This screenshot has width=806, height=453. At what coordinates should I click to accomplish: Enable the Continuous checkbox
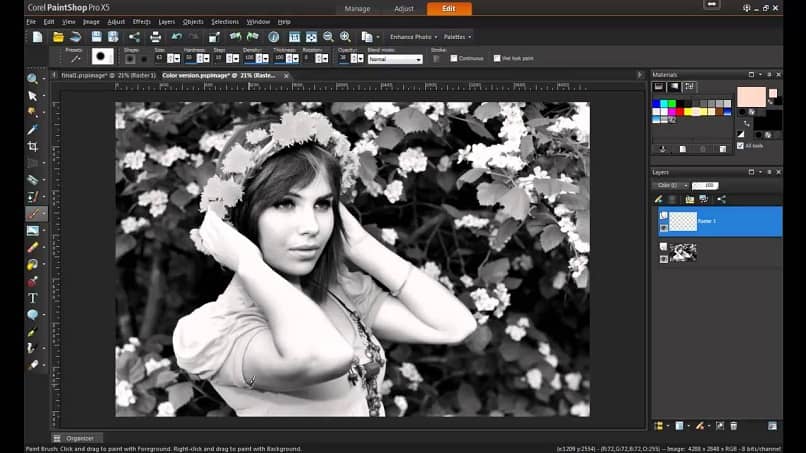pyautogui.click(x=453, y=58)
